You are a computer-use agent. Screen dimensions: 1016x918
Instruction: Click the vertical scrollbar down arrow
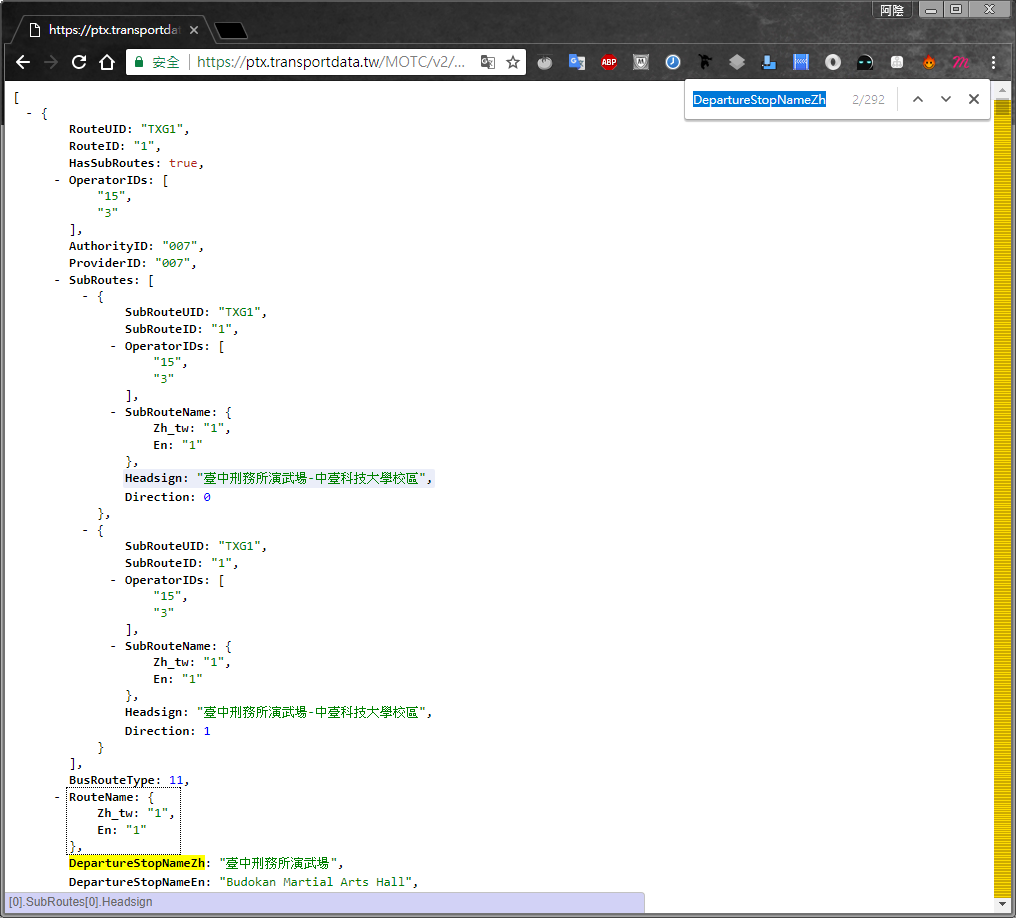[x=1002, y=903]
